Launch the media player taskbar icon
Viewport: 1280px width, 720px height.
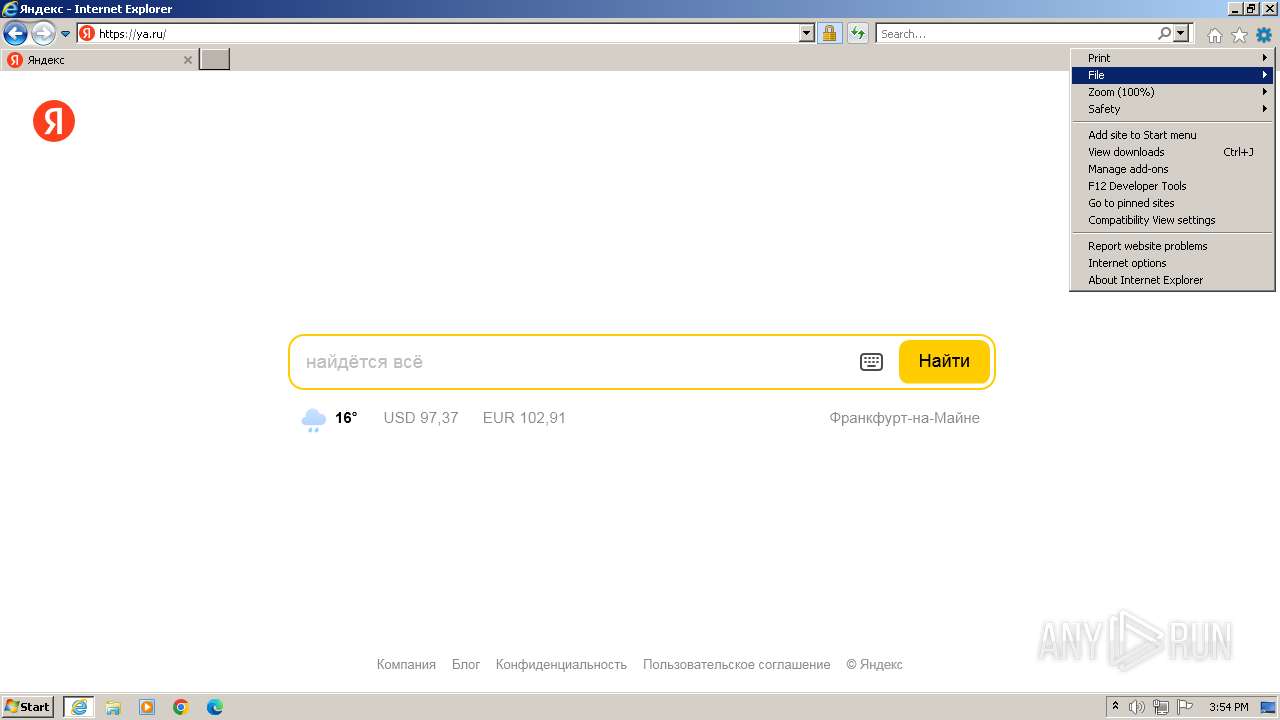147,707
